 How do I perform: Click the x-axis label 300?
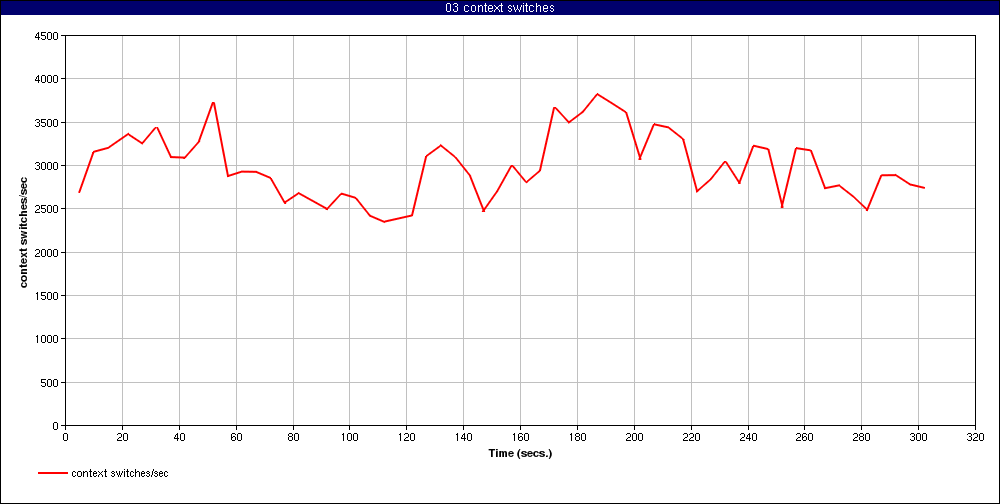(918, 437)
